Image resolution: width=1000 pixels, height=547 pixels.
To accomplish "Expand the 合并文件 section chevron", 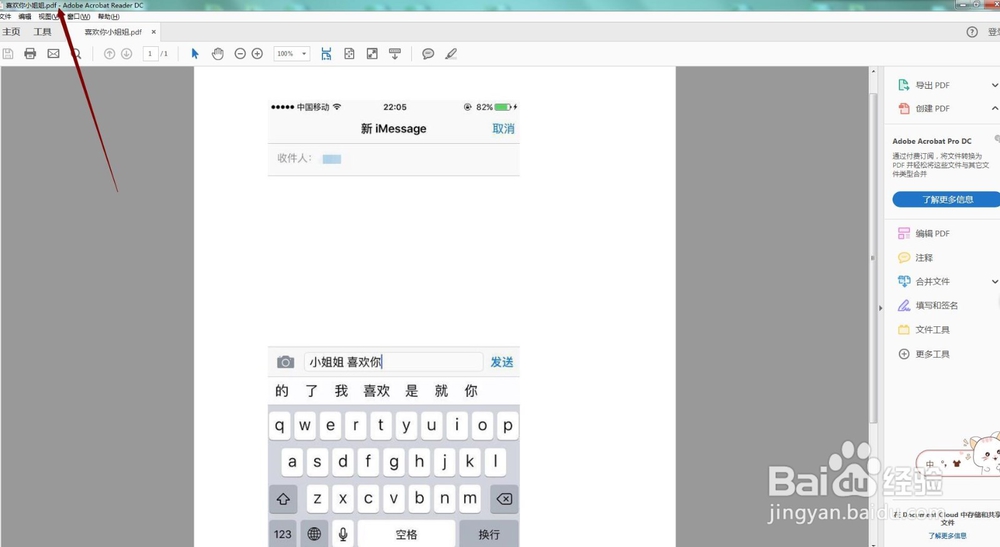I will [x=994, y=282].
